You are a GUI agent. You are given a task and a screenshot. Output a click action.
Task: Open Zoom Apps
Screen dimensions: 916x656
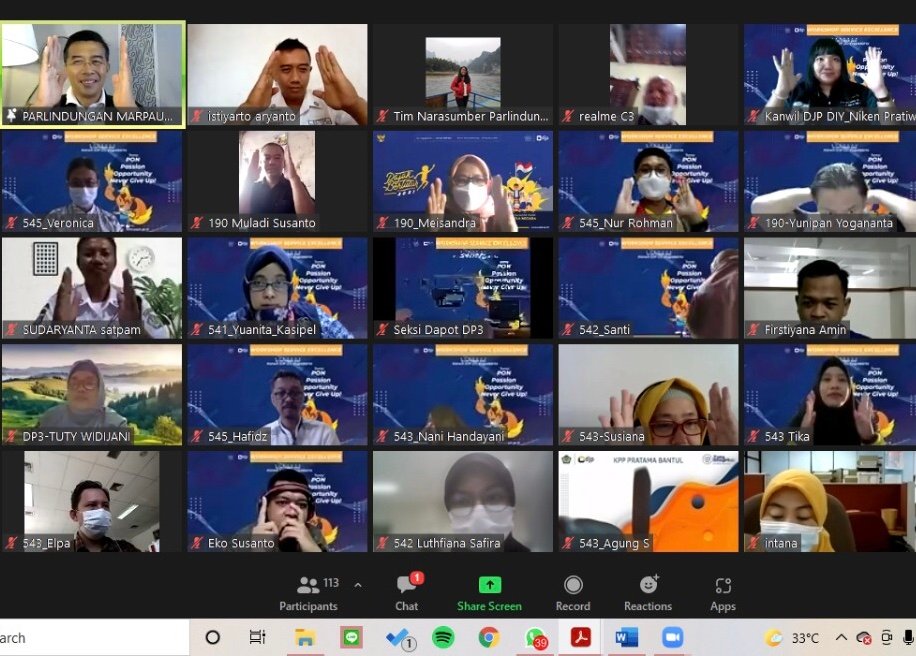[723, 592]
